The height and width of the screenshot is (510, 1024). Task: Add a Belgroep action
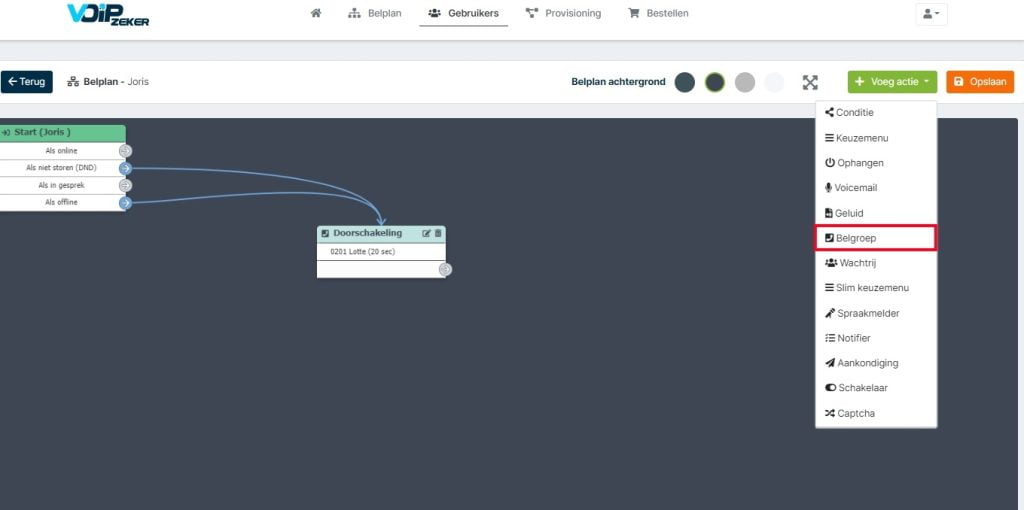[876, 238]
